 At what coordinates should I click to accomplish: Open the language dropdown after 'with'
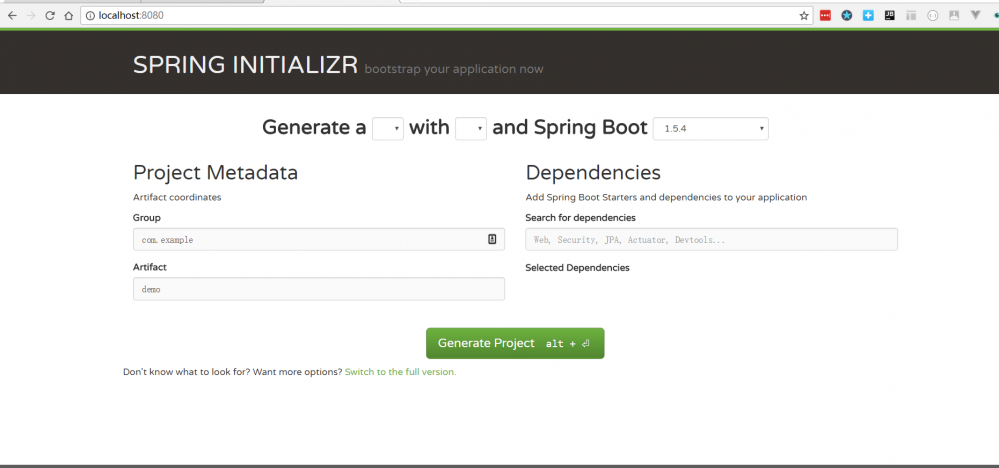coord(471,129)
